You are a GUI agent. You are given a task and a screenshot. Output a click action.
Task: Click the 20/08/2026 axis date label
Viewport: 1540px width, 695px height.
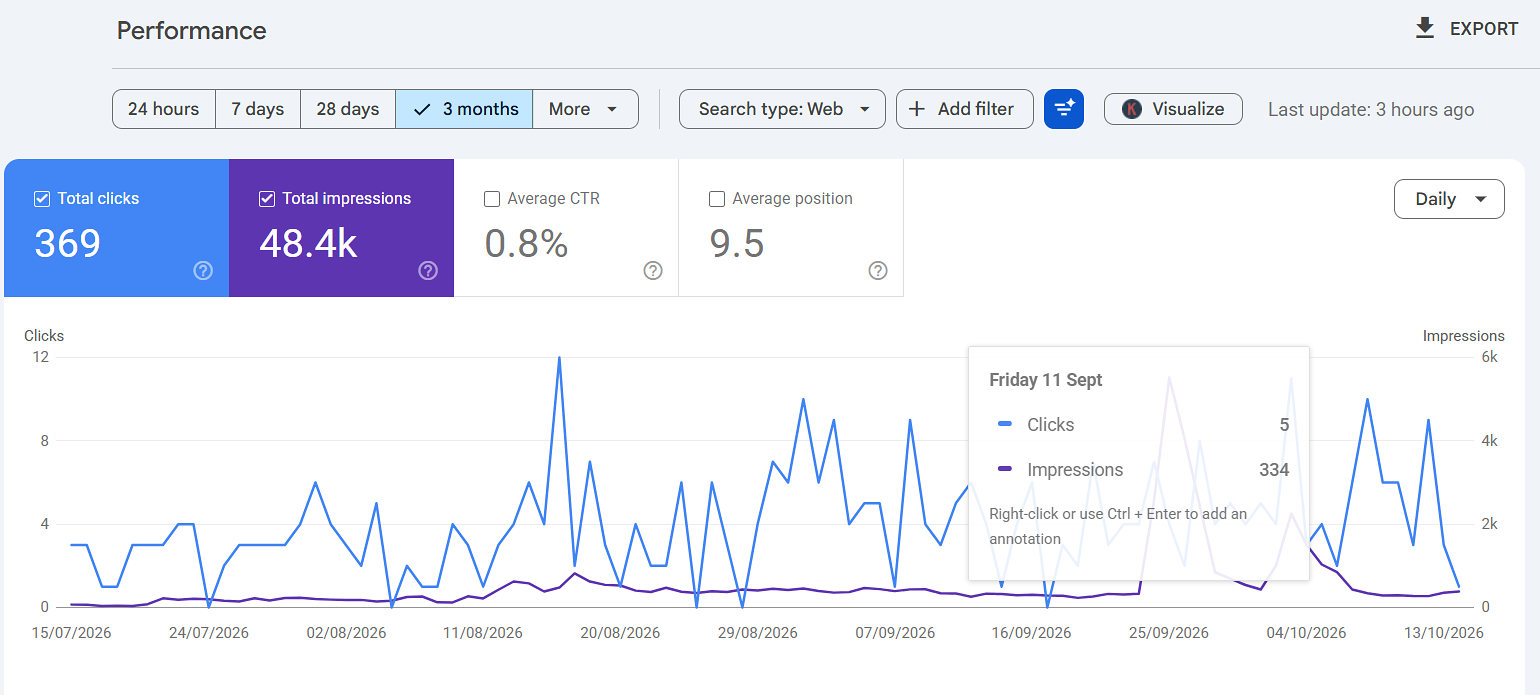(x=620, y=633)
